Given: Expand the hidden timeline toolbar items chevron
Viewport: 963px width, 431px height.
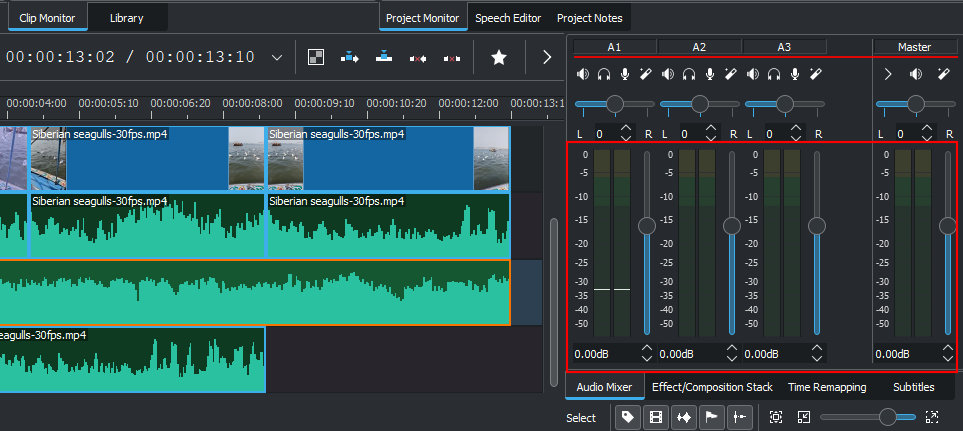Looking at the screenshot, I should [546, 58].
